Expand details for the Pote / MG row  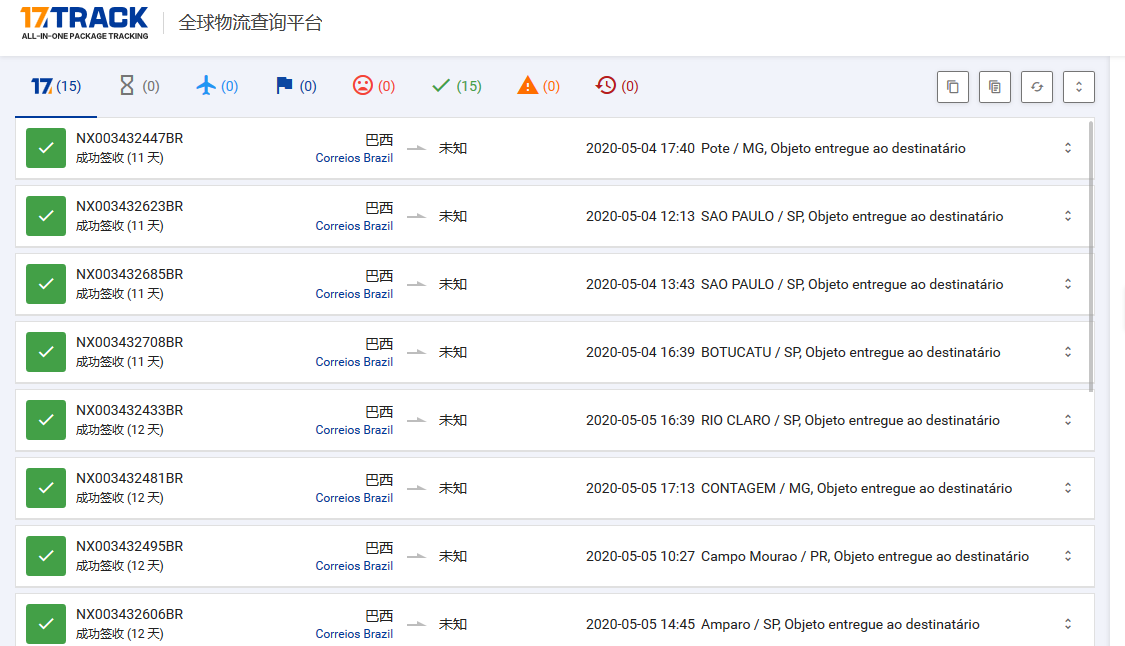[x=1068, y=148]
